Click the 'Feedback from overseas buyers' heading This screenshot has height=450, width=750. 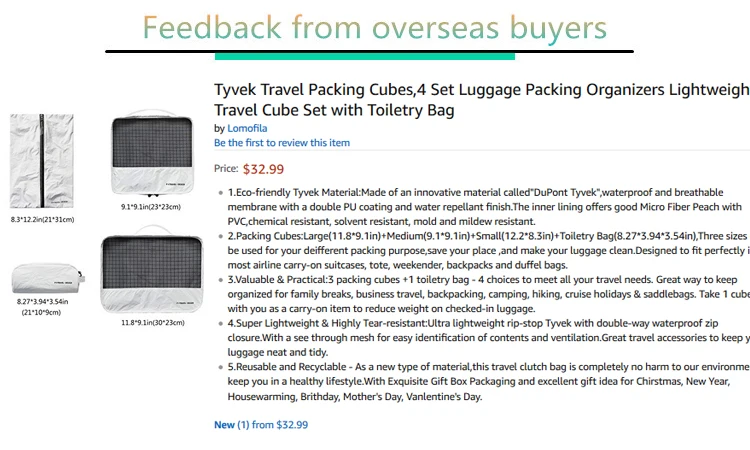374,27
